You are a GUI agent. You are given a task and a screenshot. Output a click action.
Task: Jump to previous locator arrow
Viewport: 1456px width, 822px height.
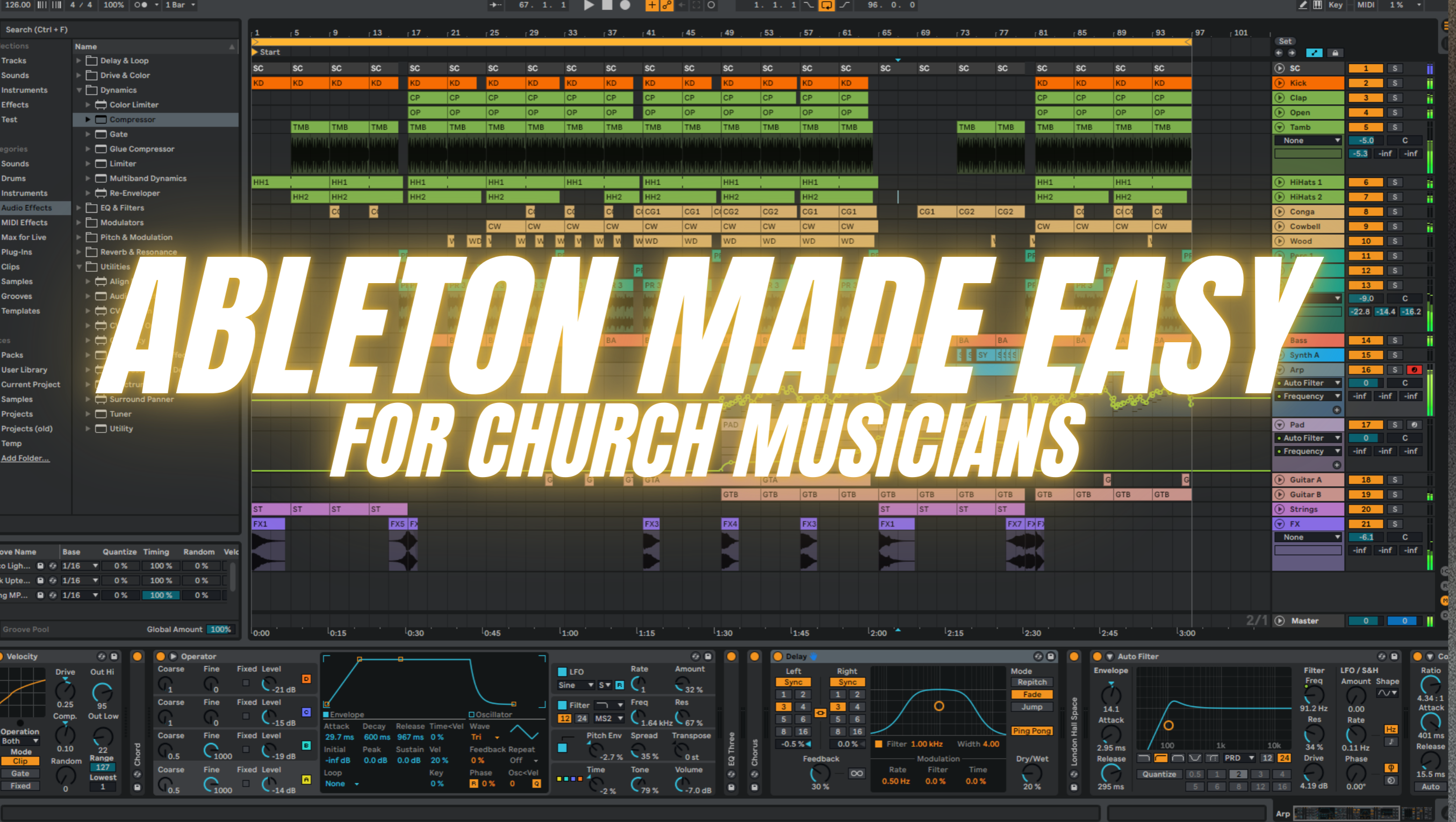point(1279,53)
